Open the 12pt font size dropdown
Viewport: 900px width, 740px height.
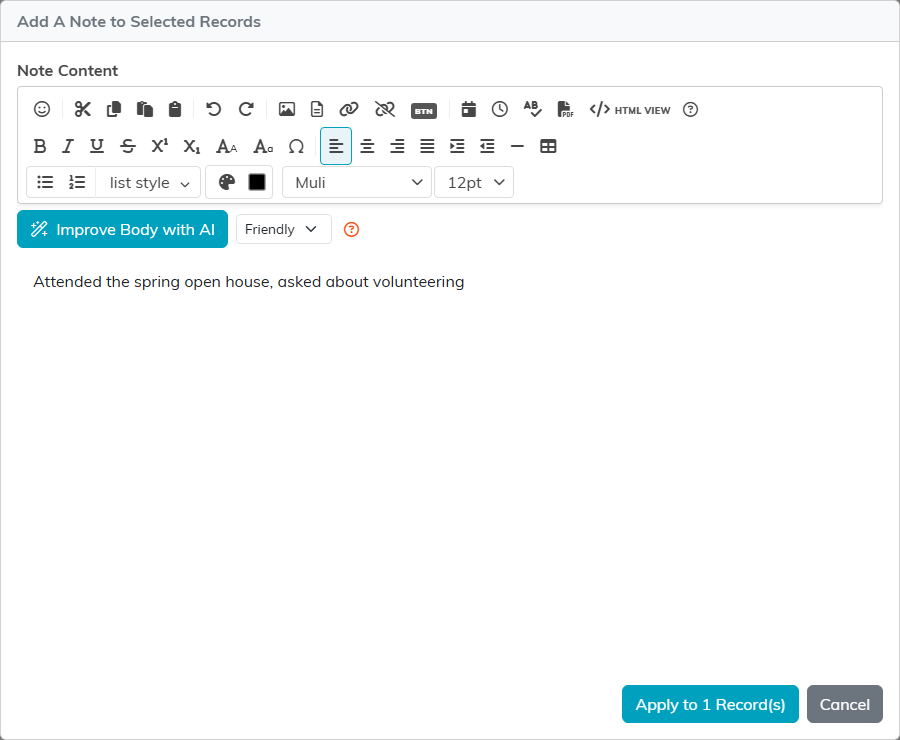474,182
